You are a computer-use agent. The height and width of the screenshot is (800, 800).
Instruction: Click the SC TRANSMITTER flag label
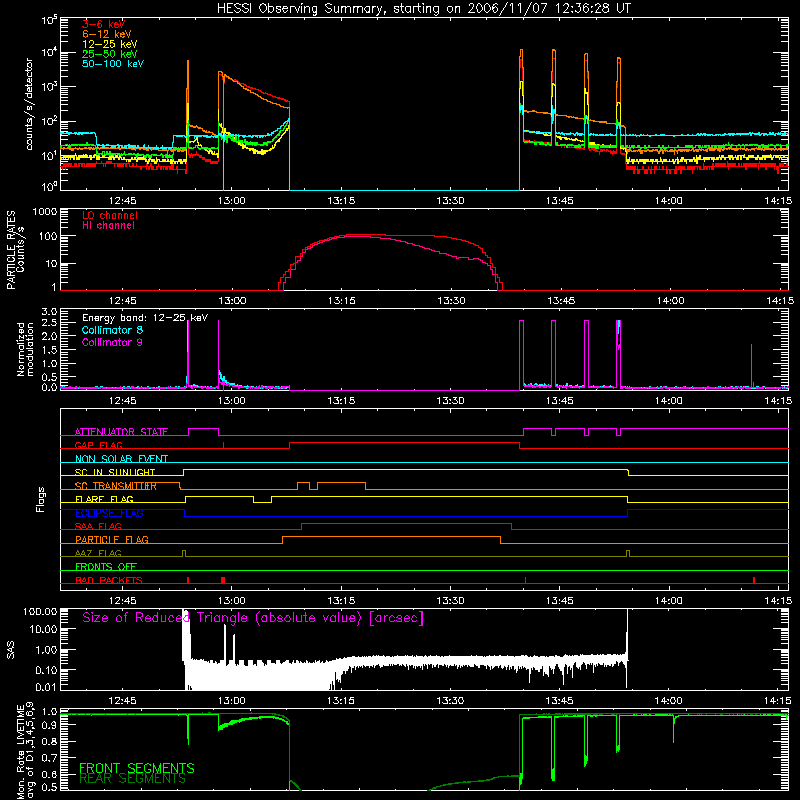(116, 486)
